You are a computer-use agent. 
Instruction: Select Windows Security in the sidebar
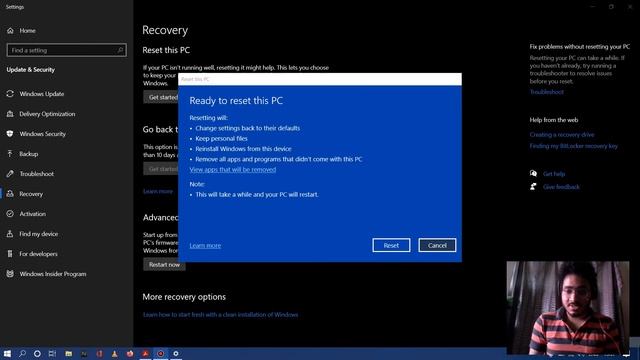pyautogui.click(x=42, y=134)
